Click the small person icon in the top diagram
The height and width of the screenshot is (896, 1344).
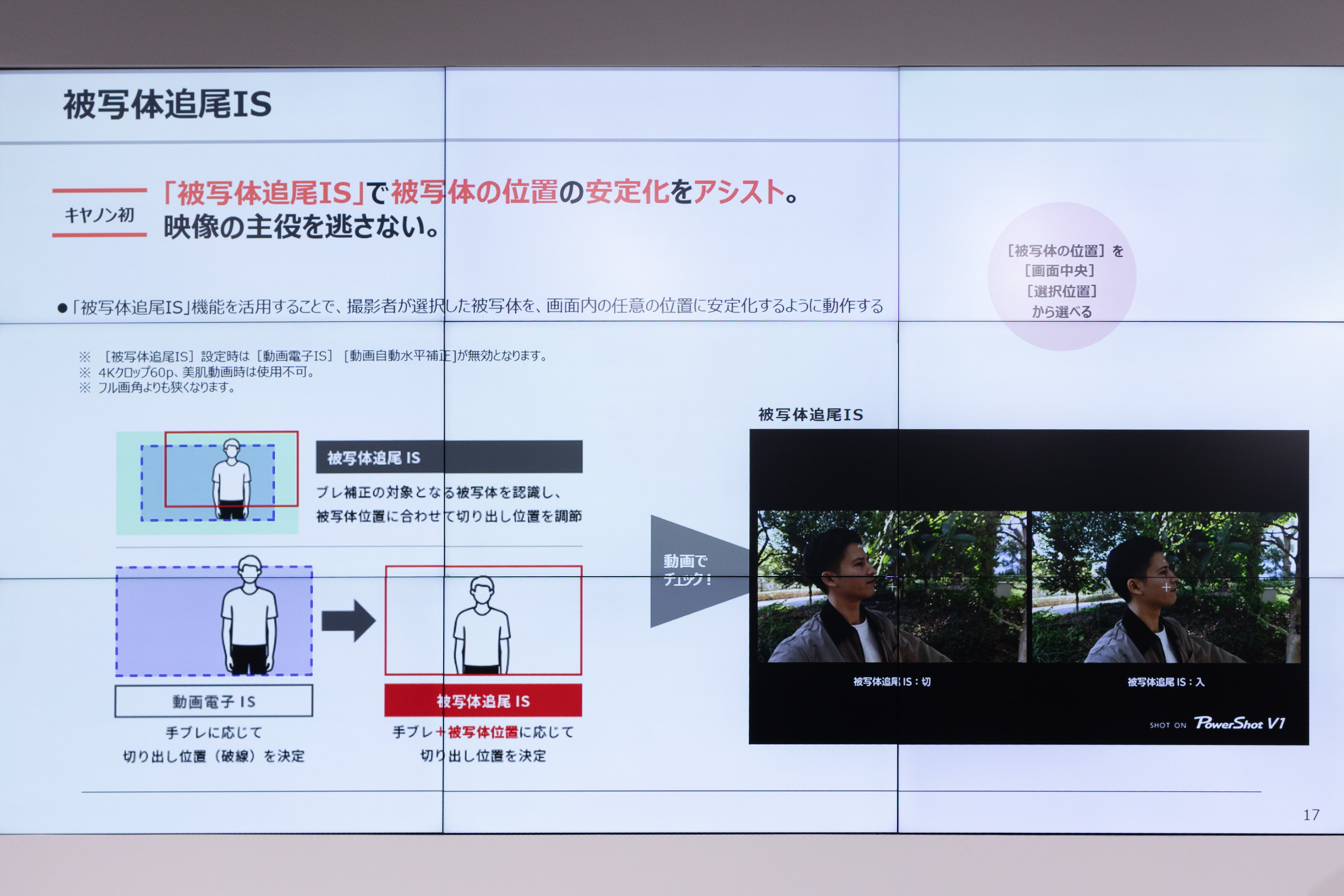pos(232,479)
